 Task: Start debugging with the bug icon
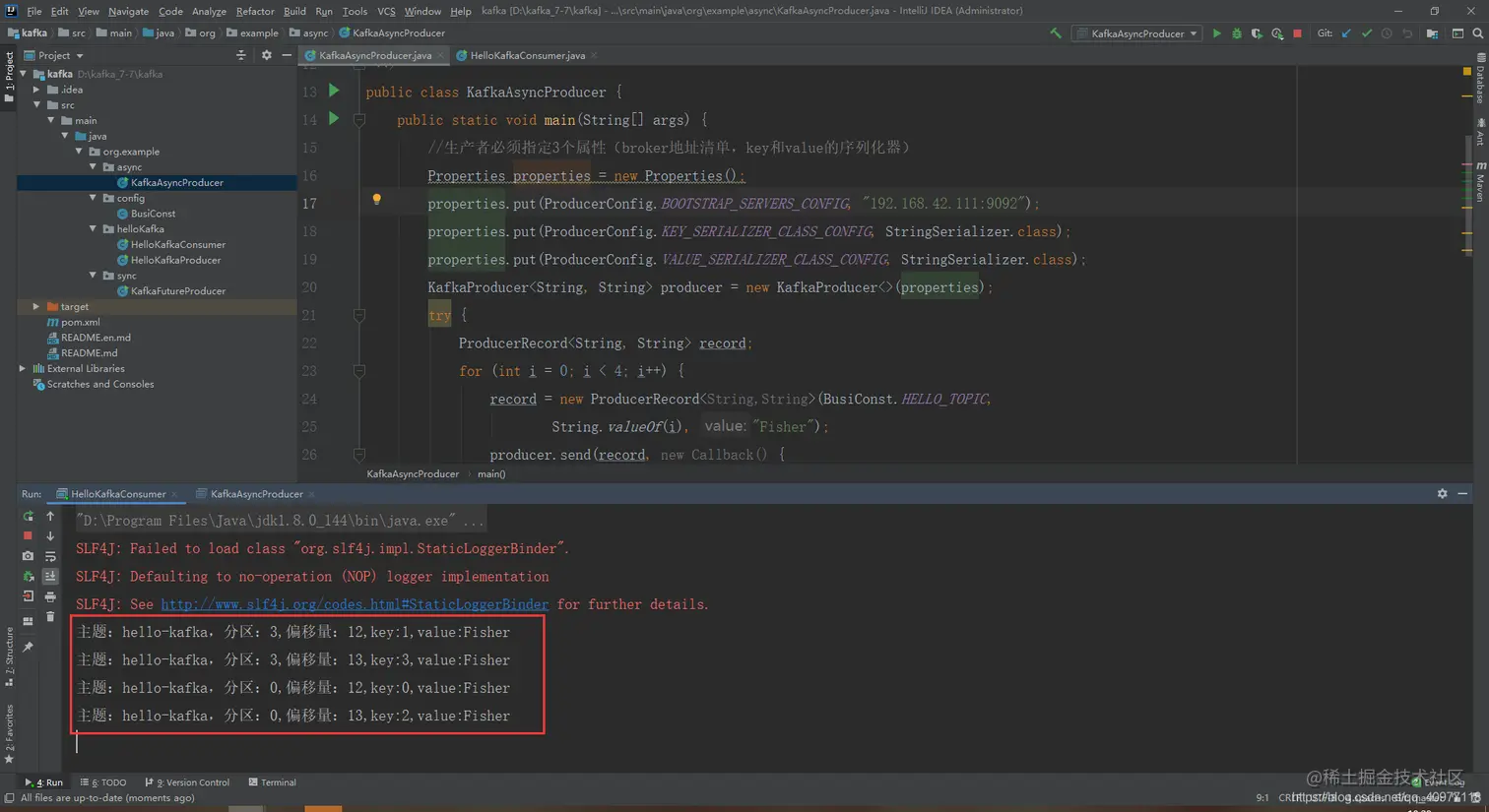click(1237, 33)
